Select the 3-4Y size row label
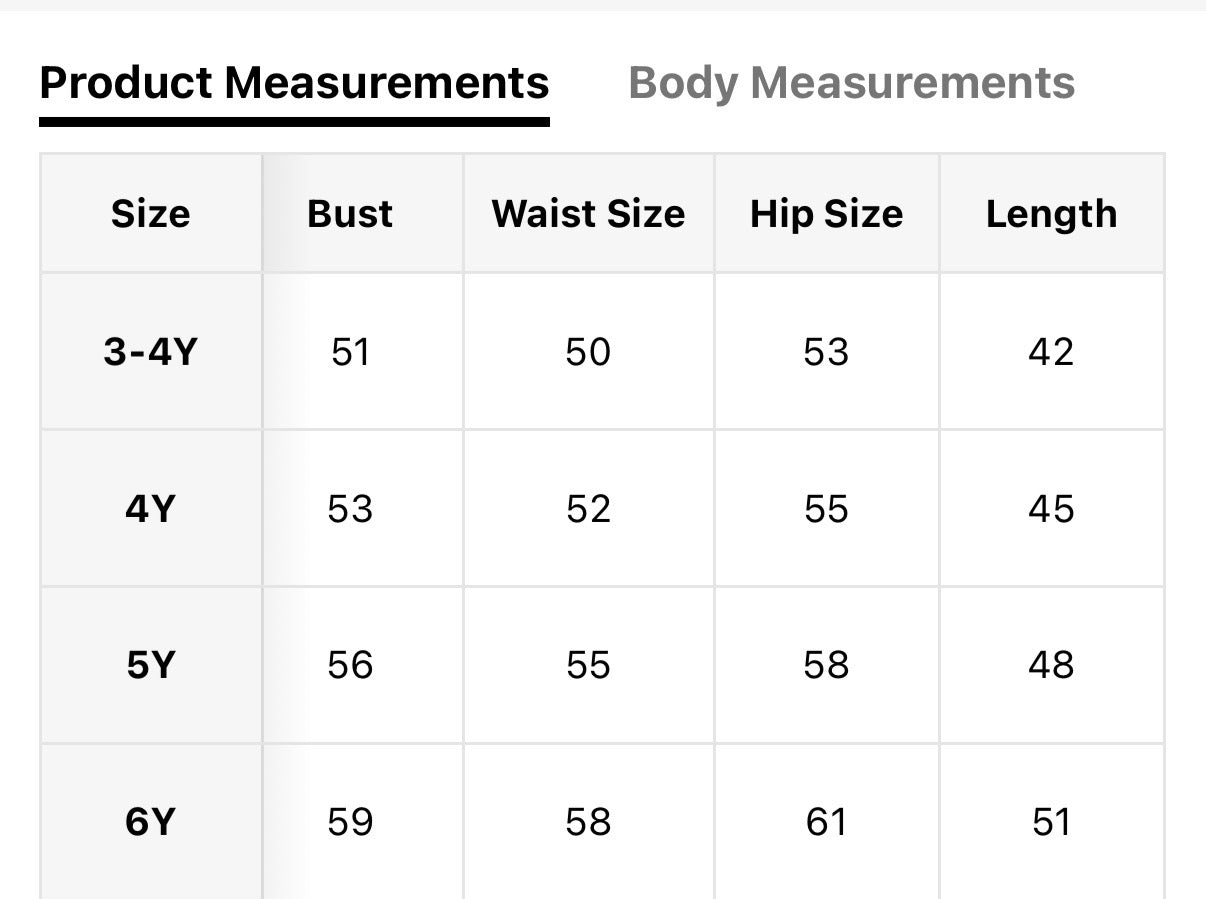Image resolution: width=1206 pixels, height=899 pixels. pyautogui.click(x=150, y=352)
